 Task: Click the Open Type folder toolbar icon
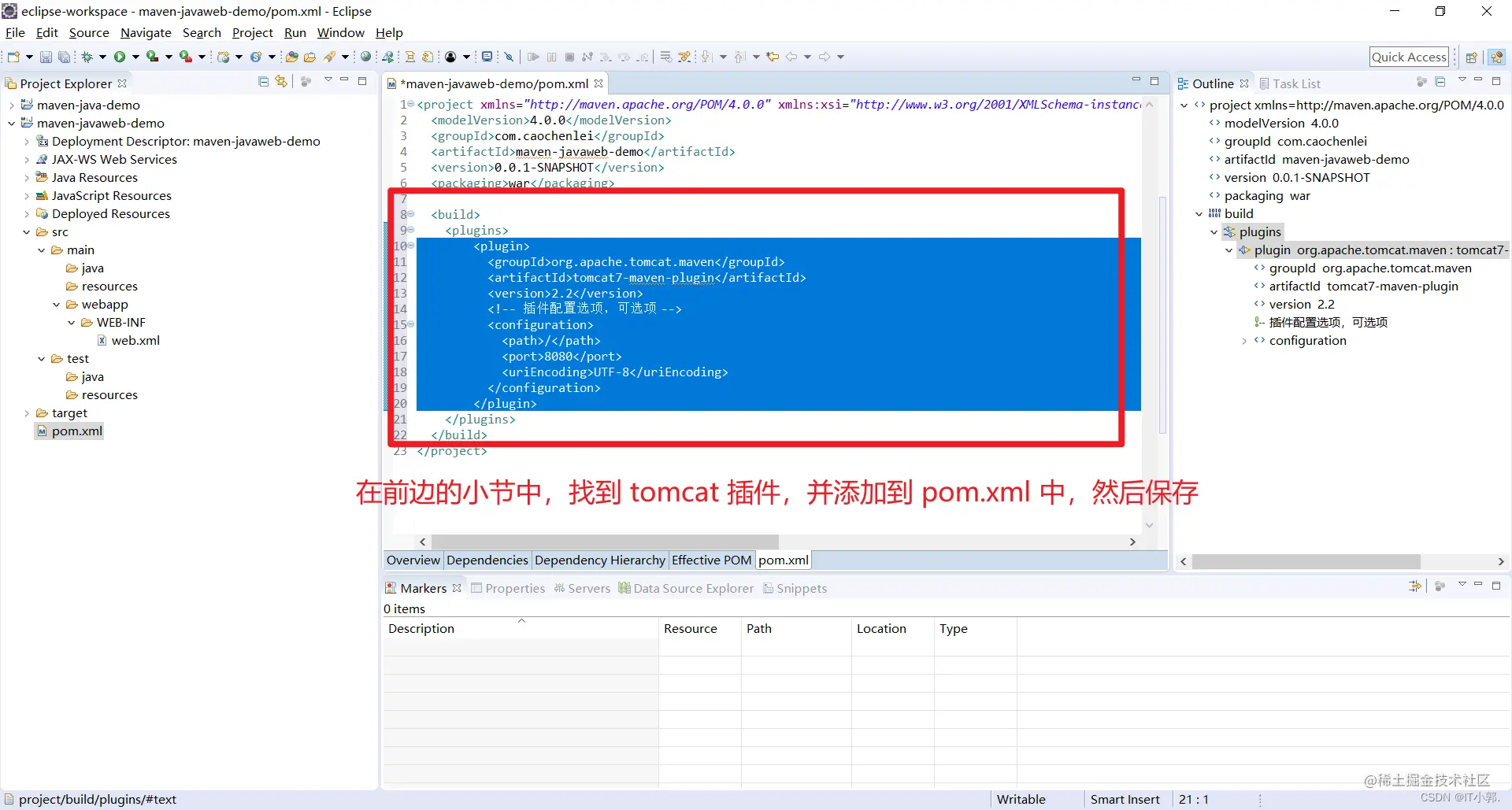291,57
